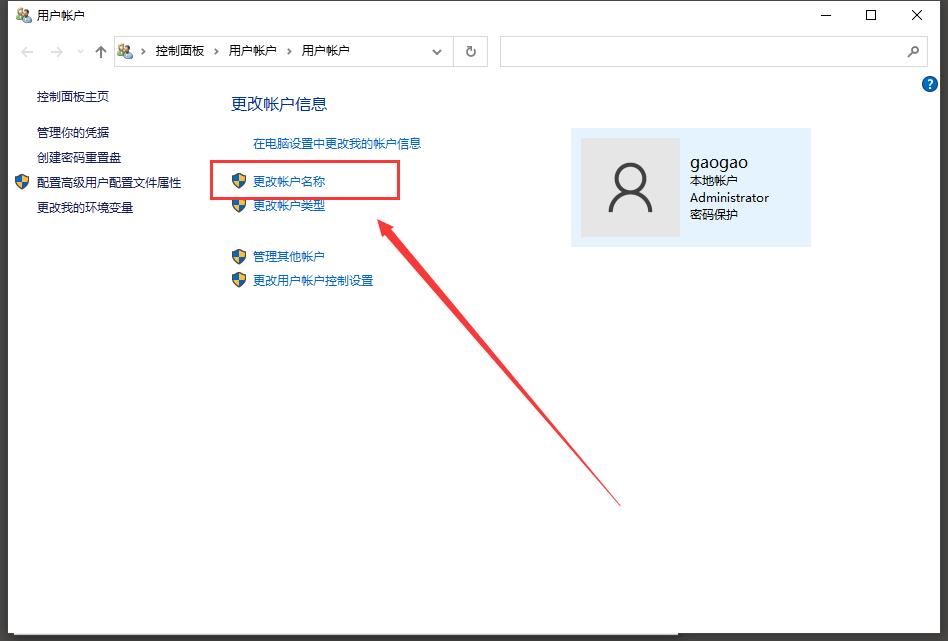
Task: Open the address bar dropdown arrow
Action: (x=437, y=51)
